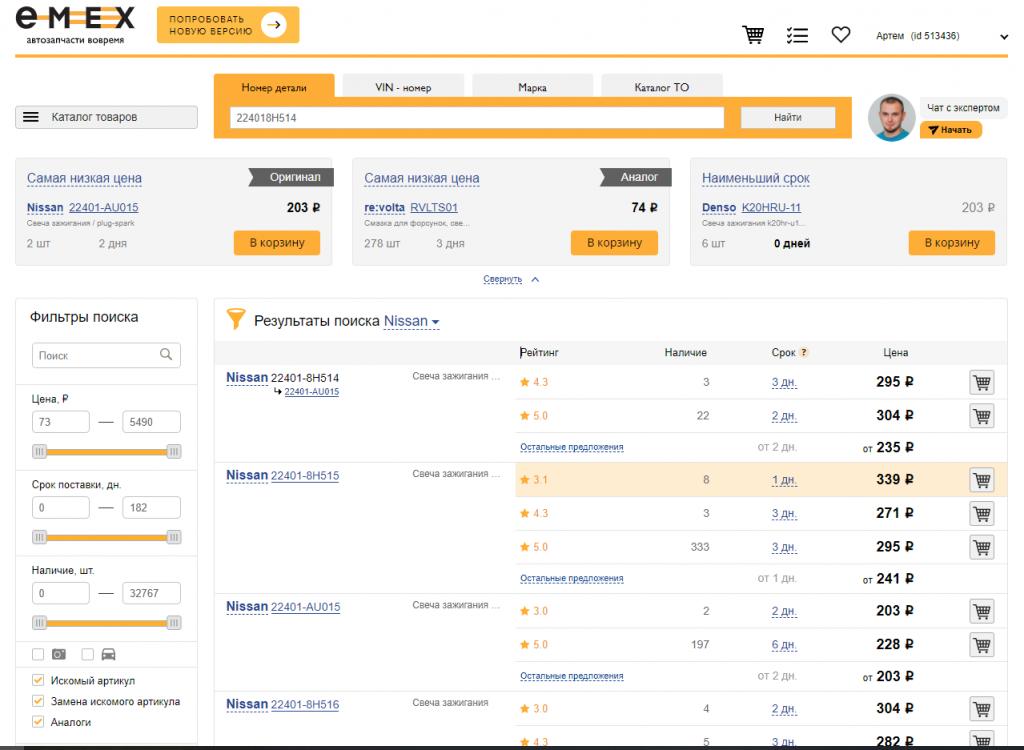Open the K20HRU-11 part link
This screenshot has width=1024, height=750.
[771, 207]
